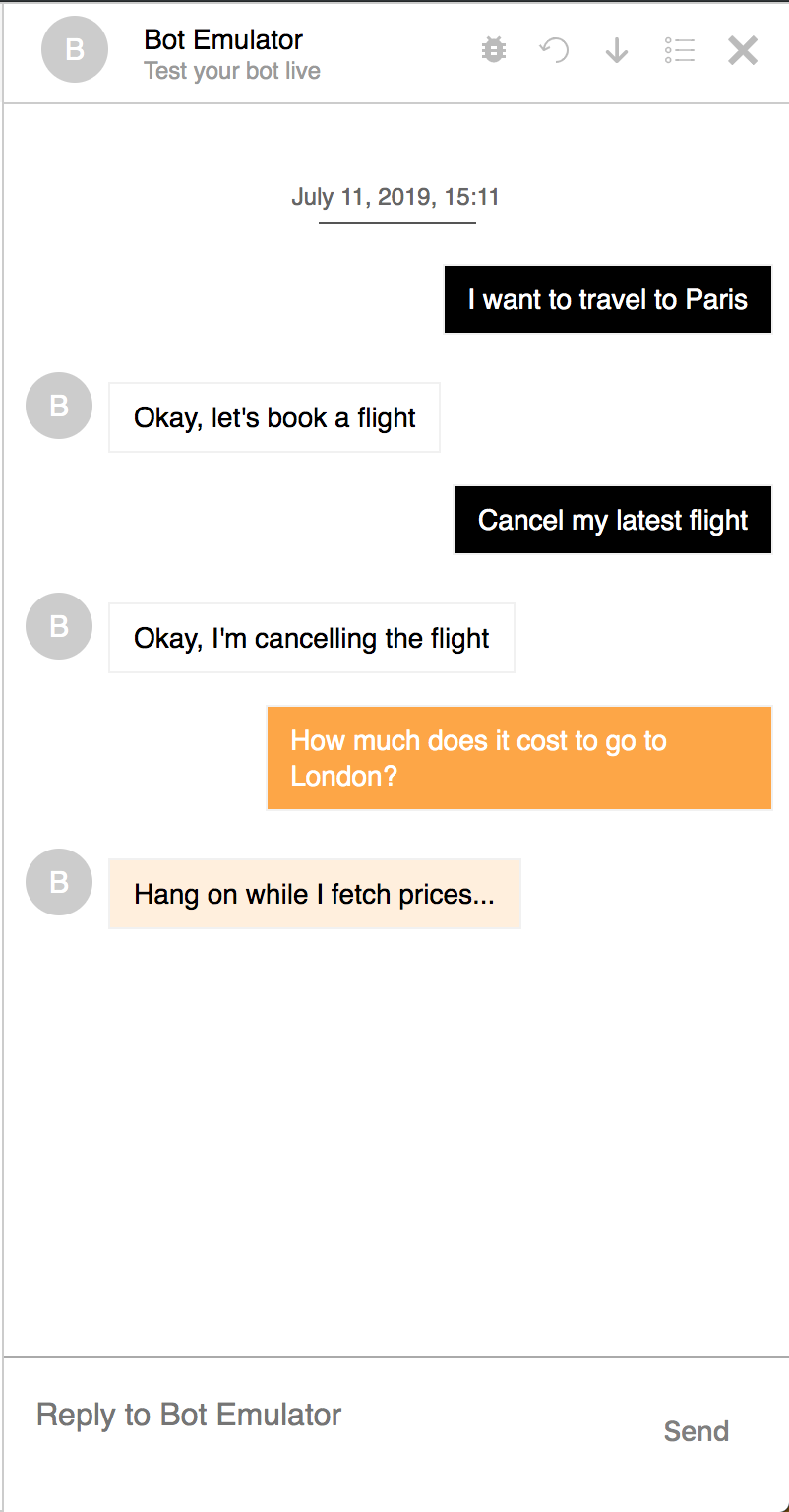
Task: Click the 'Bot Emulator' title text
Action: pyautogui.click(x=223, y=39)
